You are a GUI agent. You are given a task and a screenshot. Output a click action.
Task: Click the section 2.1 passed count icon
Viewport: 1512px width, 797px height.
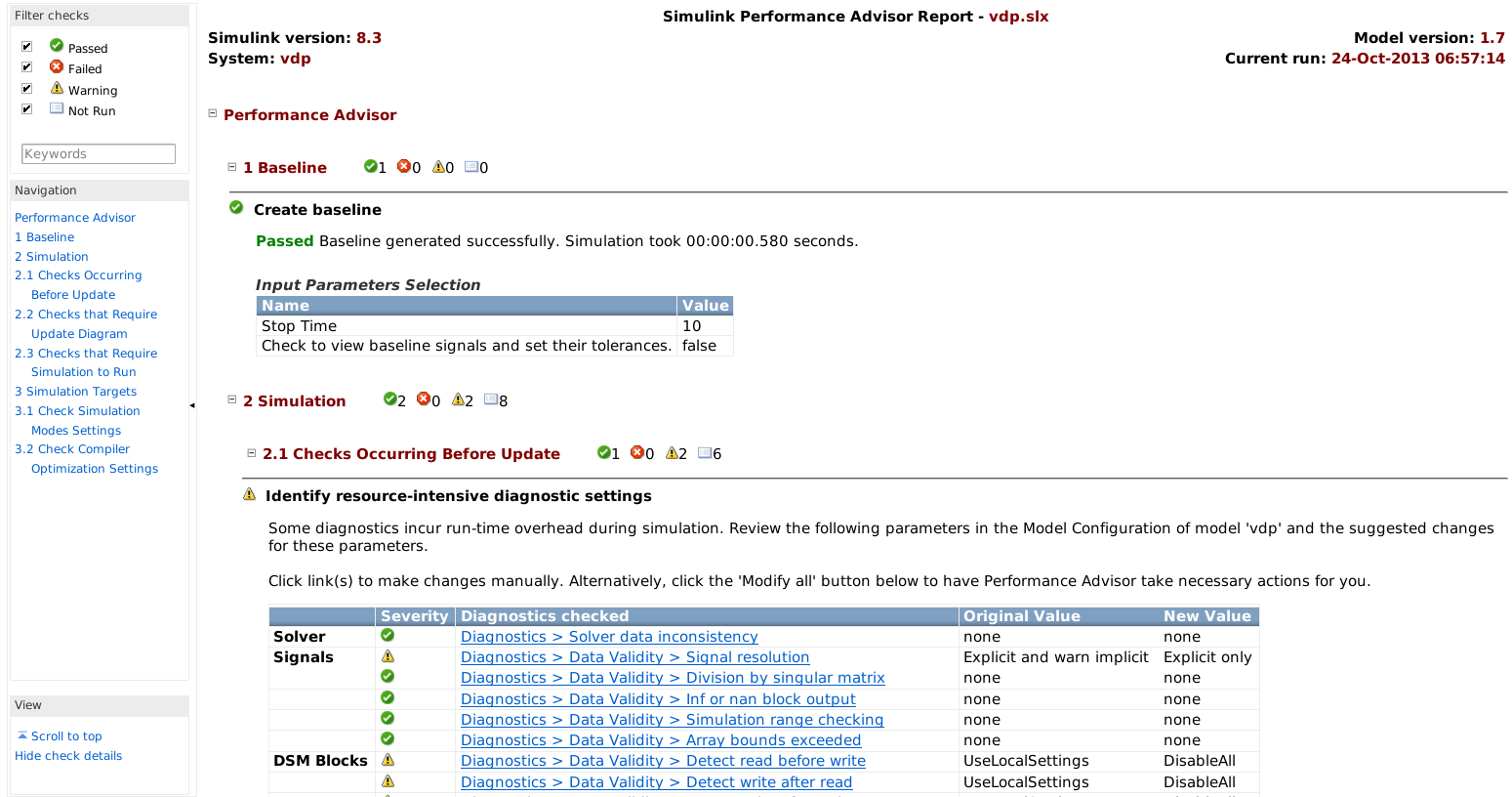coord(603,452)
